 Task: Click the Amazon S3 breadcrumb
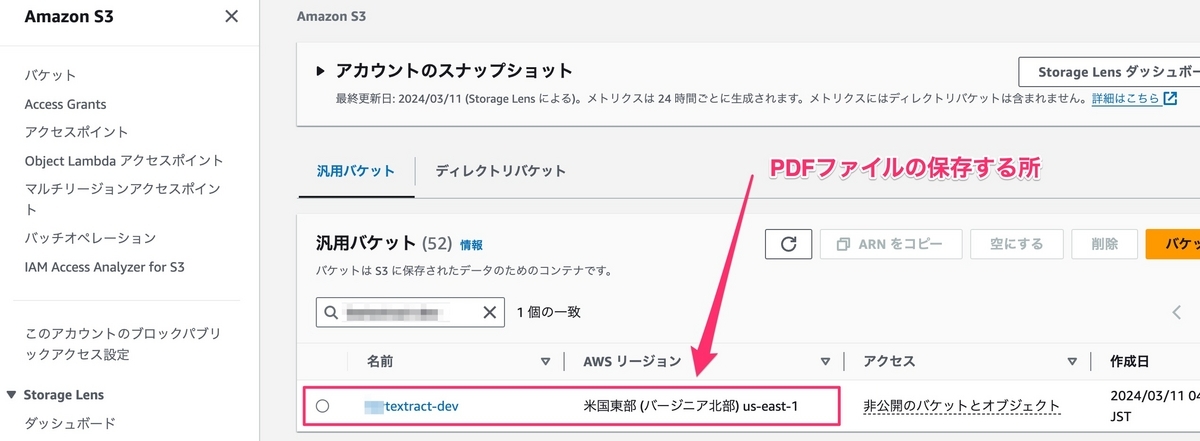[331, 17]
